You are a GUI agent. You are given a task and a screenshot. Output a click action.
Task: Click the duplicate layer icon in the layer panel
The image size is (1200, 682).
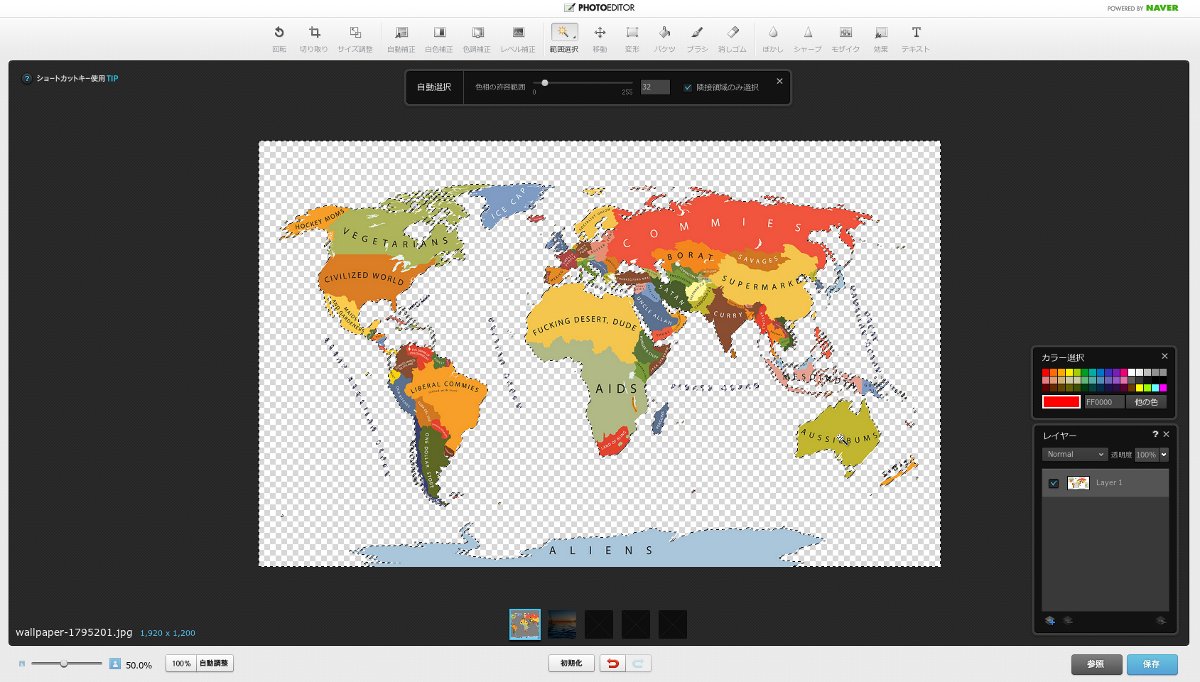click(x=1067, y=621)
